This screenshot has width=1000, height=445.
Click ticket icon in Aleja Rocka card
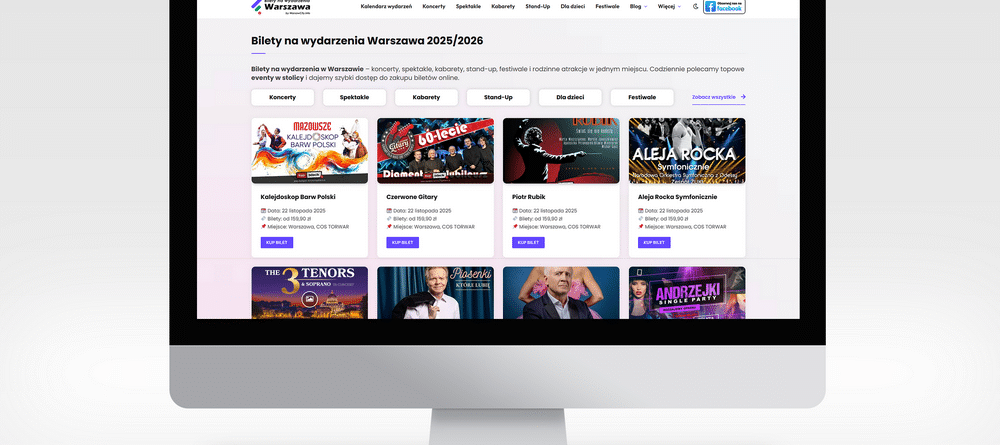641,218
